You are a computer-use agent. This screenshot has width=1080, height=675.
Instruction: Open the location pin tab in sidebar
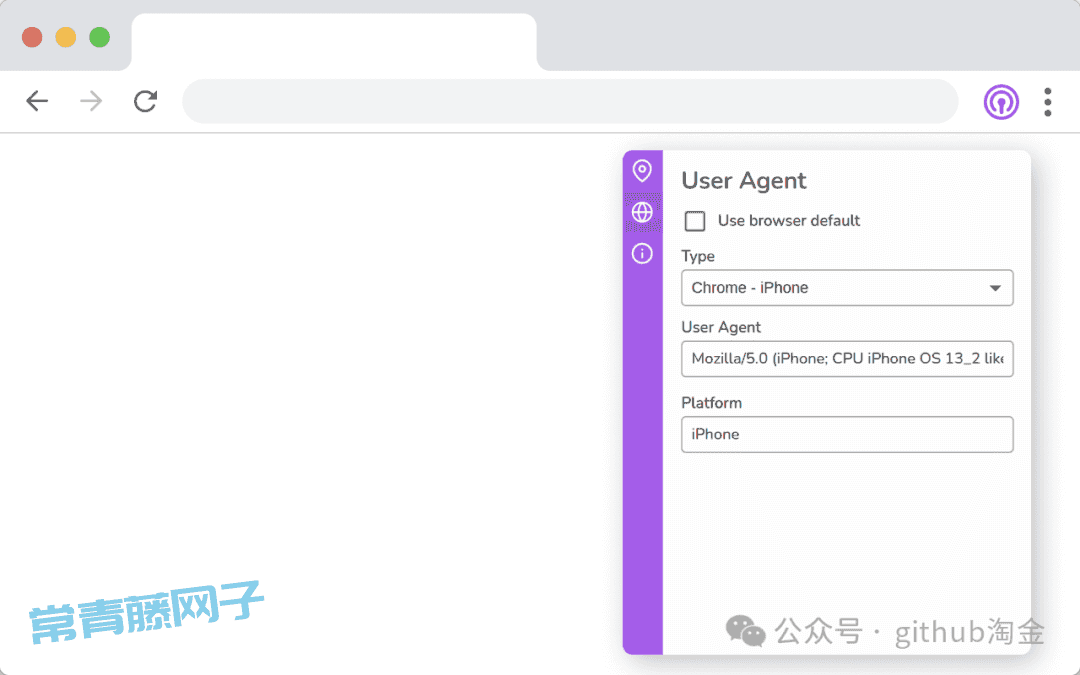pyautogui.click(x=642, y=171)
